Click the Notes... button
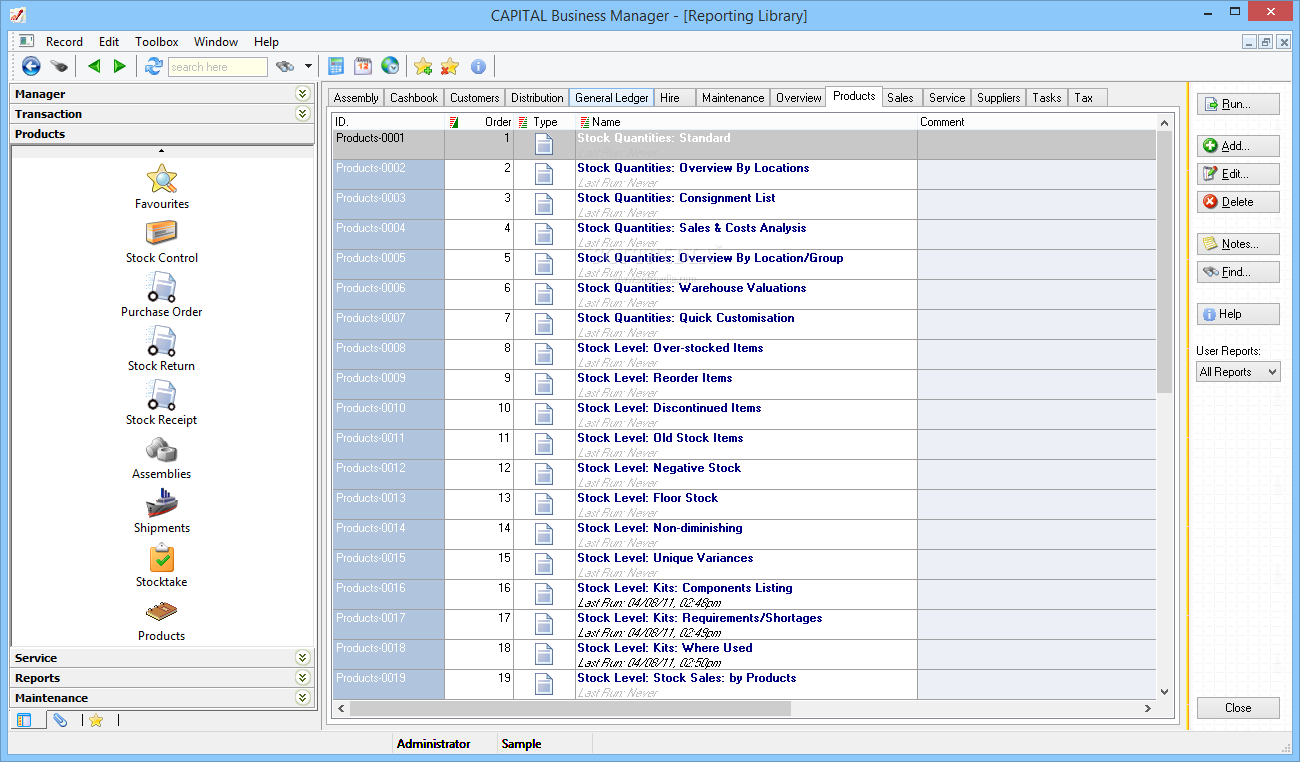Image resolution: width=1300 pixels, height=762 pixels. coord(1238,244)
